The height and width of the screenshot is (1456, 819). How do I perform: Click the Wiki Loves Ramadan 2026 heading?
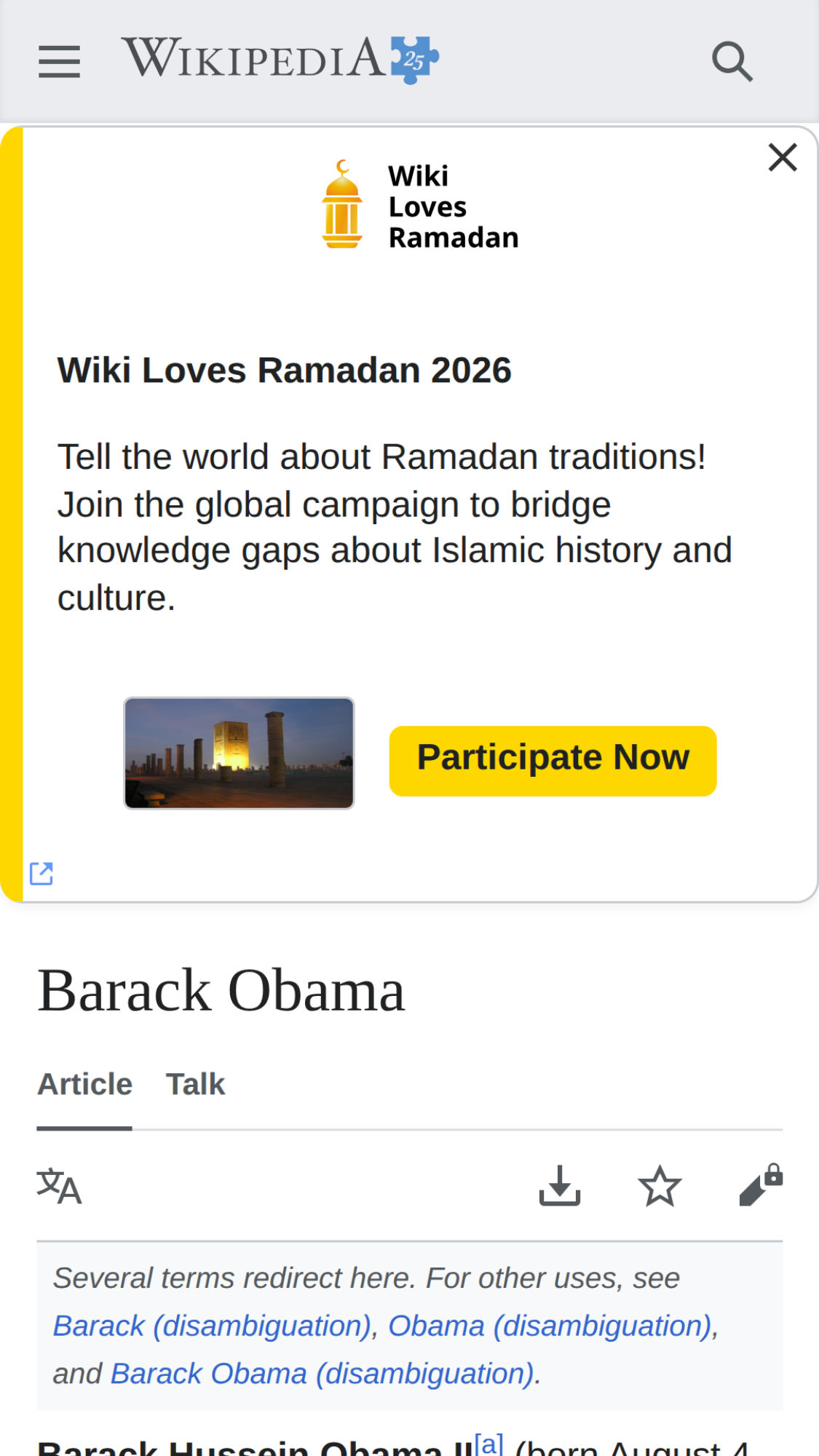click(x=285, y=370)
